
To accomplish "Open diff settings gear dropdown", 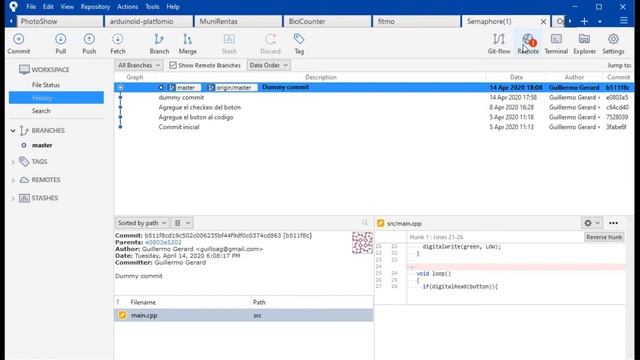I will (x=592, y=223).
